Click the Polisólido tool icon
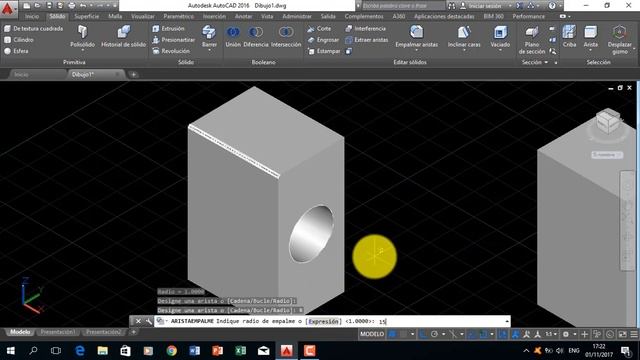Screen dimensions: 640x360 (82, 32)
